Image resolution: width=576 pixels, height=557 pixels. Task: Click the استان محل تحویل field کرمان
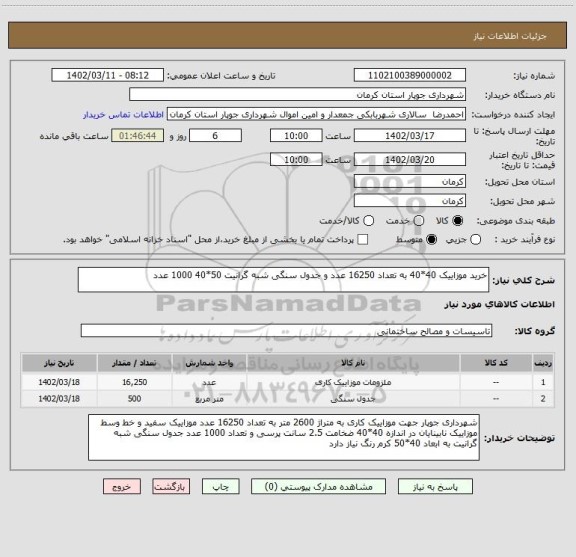pos(410,182)
